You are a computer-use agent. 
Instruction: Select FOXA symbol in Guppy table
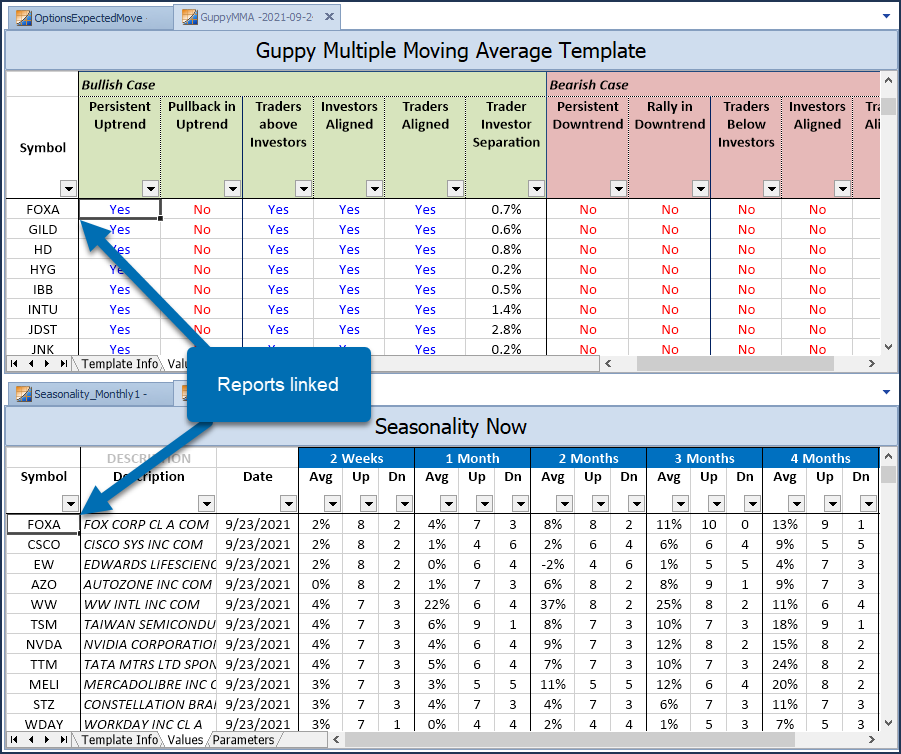pyautogui.click(x=43, y=209)
